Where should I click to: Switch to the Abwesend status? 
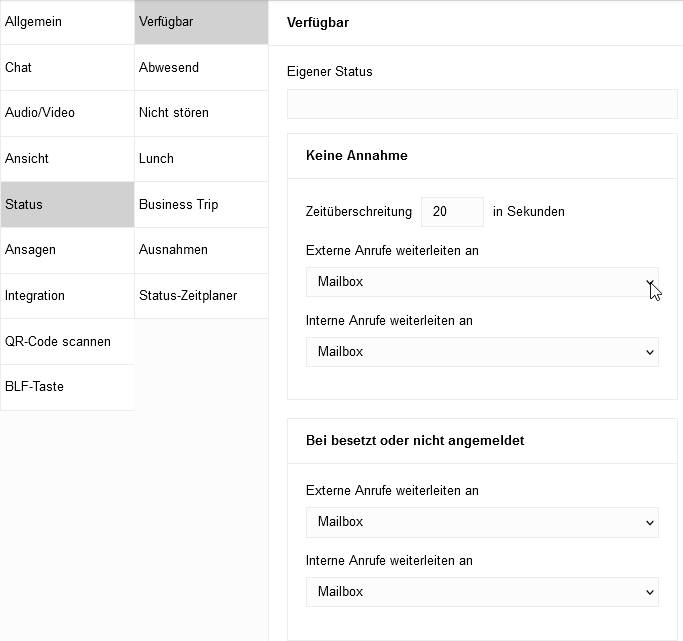(201, 68)
